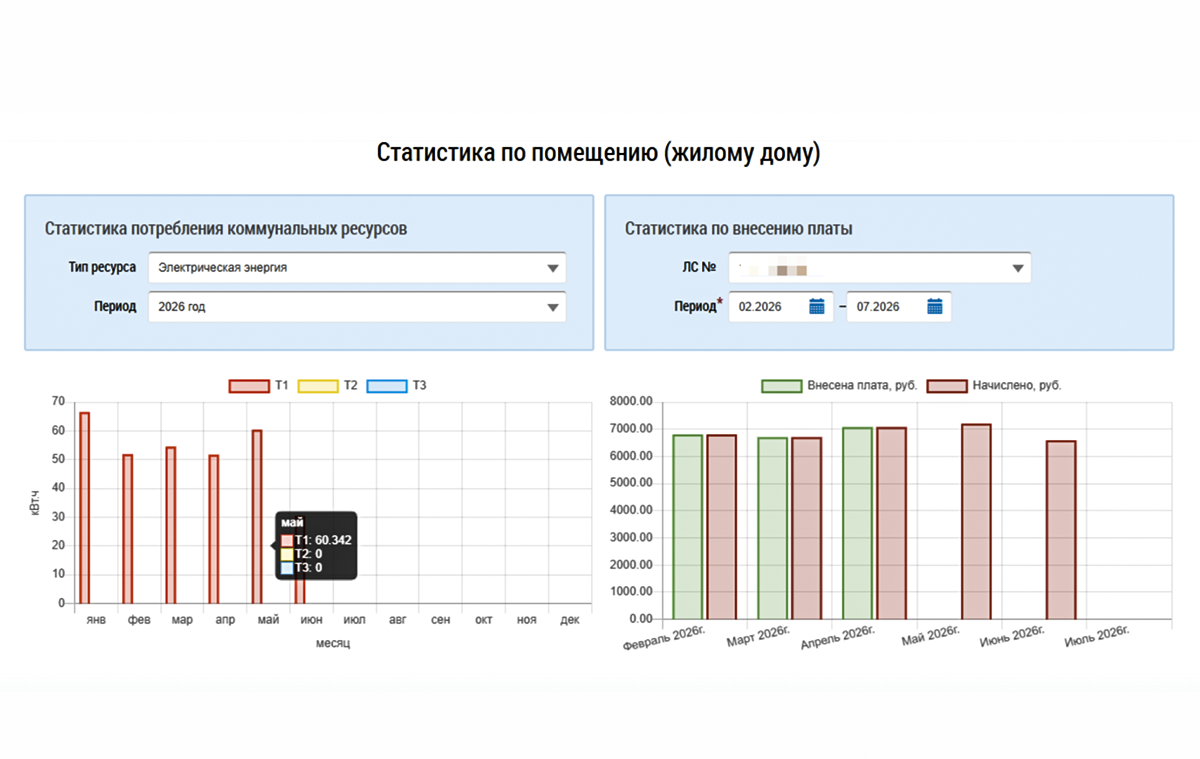Click the green paid bar for Апрель 2026г.
This screenshot has height=759, width=1200.
pyautogui.click(x=857, y=523)
